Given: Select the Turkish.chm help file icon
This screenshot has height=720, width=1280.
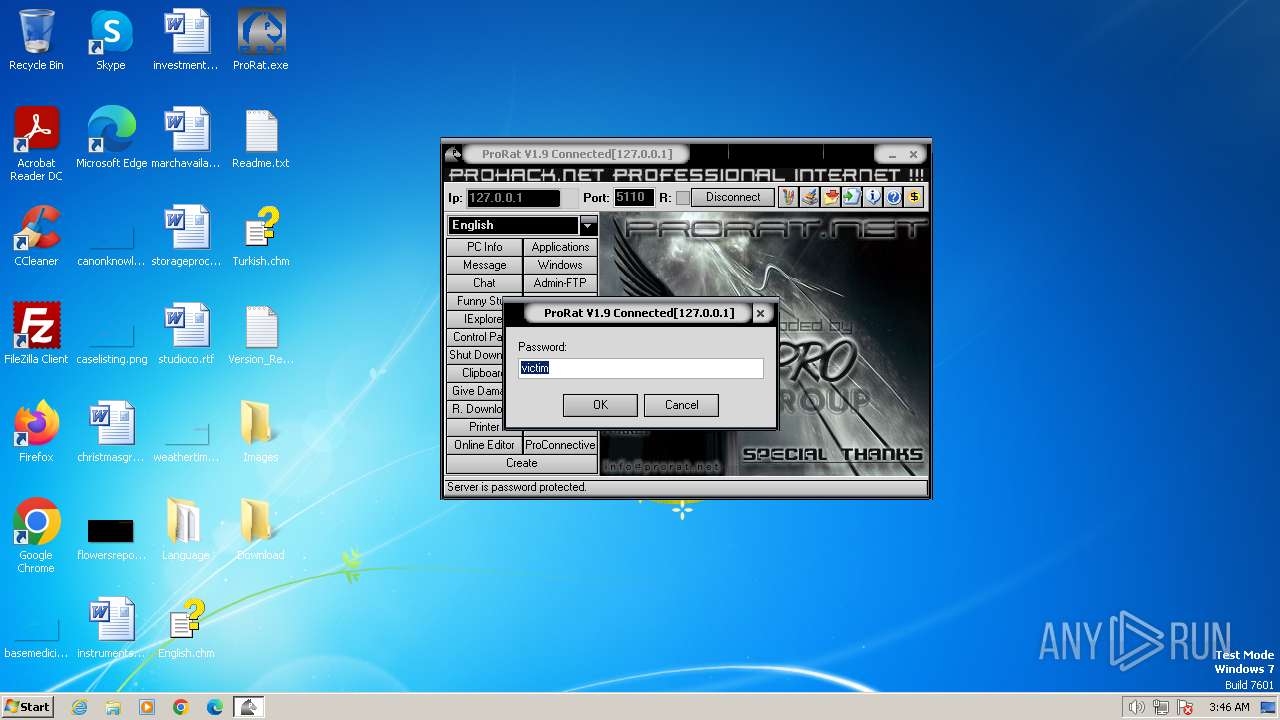Looking at the screenshot, I should pyautogui.click(x=261, y=237).
